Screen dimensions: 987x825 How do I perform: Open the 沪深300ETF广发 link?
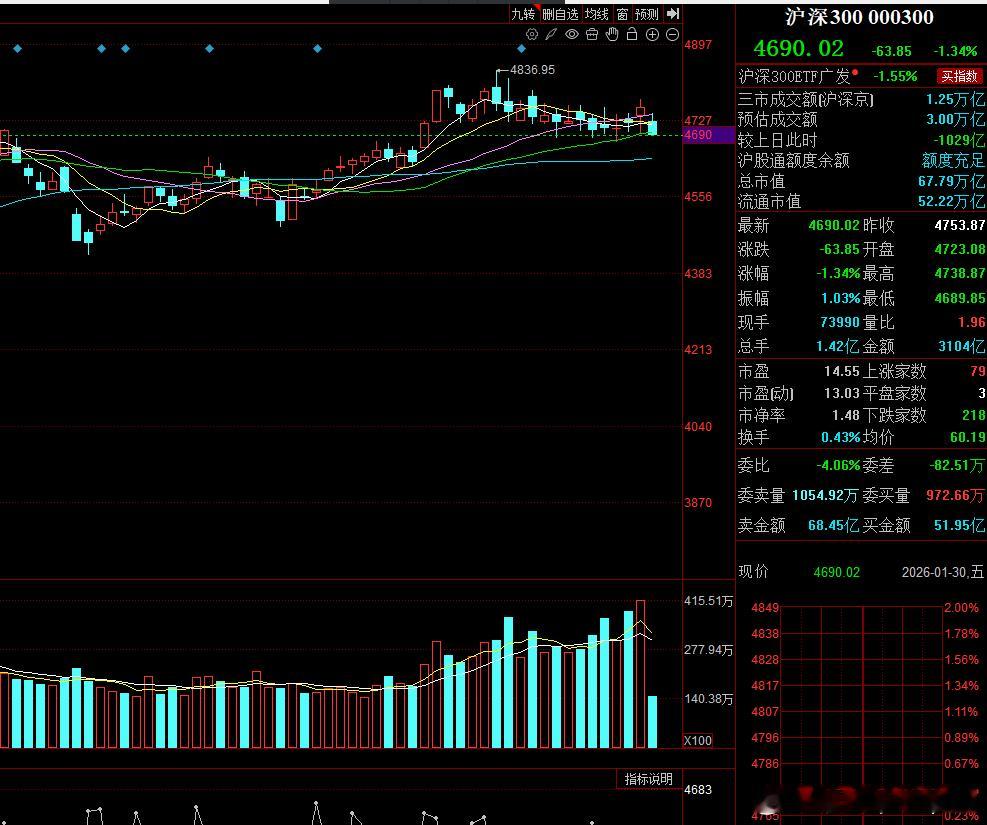(794, 76)
